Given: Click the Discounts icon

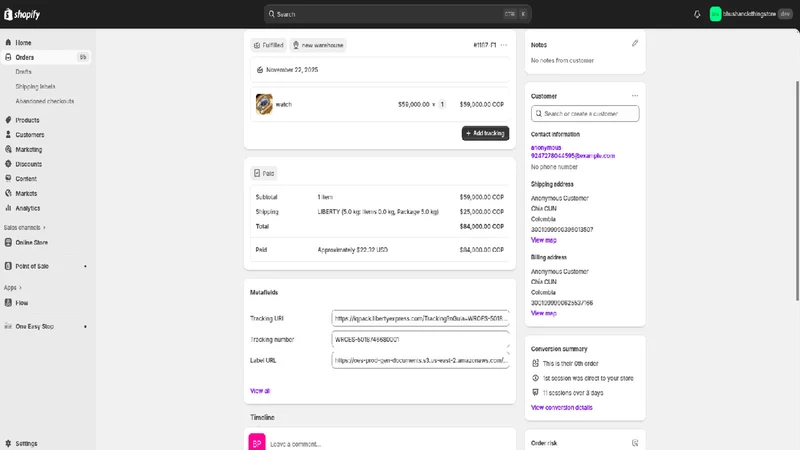Looking at the screenshot, I should pyautogui.click(x=8, y=164).
